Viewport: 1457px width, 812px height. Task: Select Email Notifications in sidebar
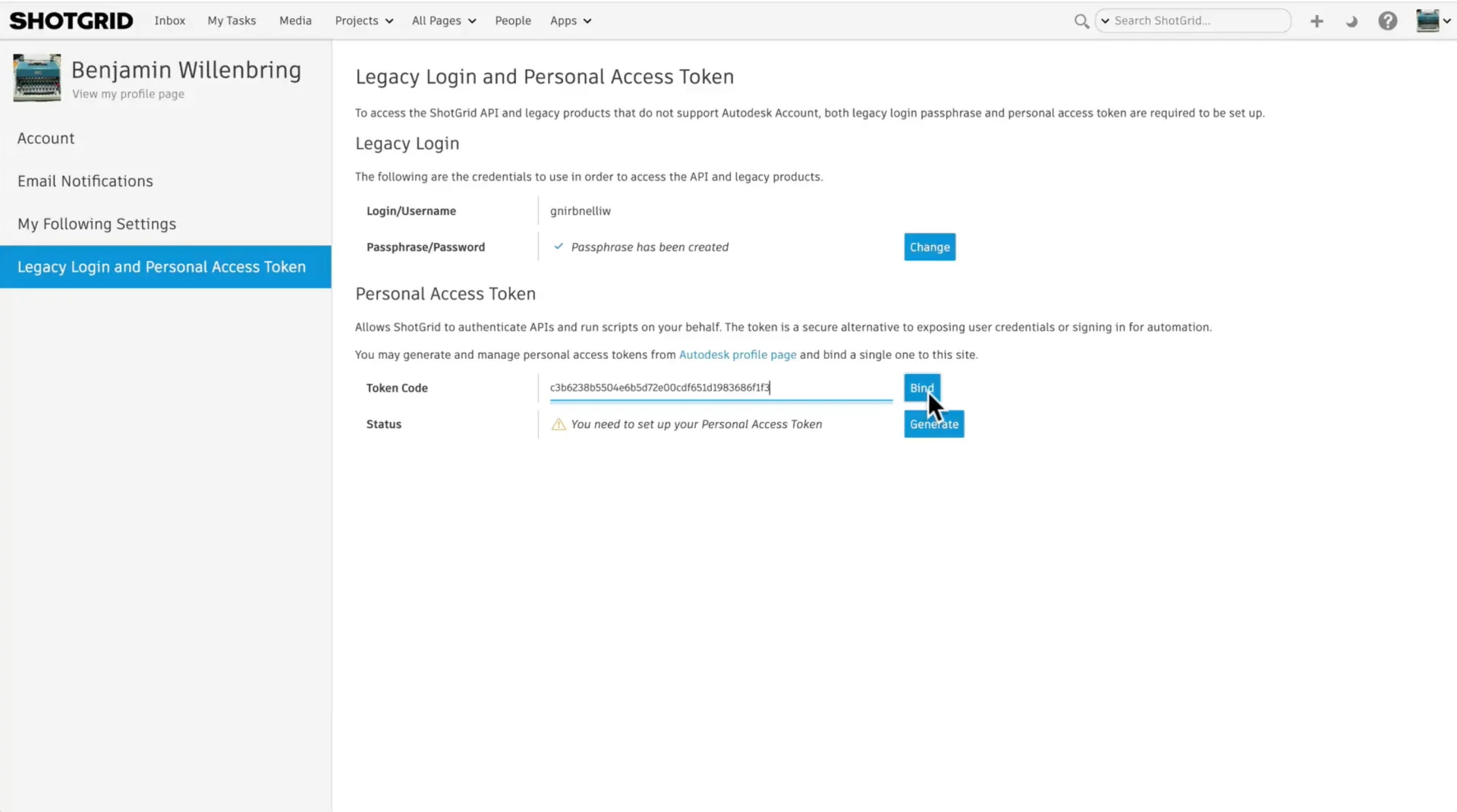(x=165, y=181)
